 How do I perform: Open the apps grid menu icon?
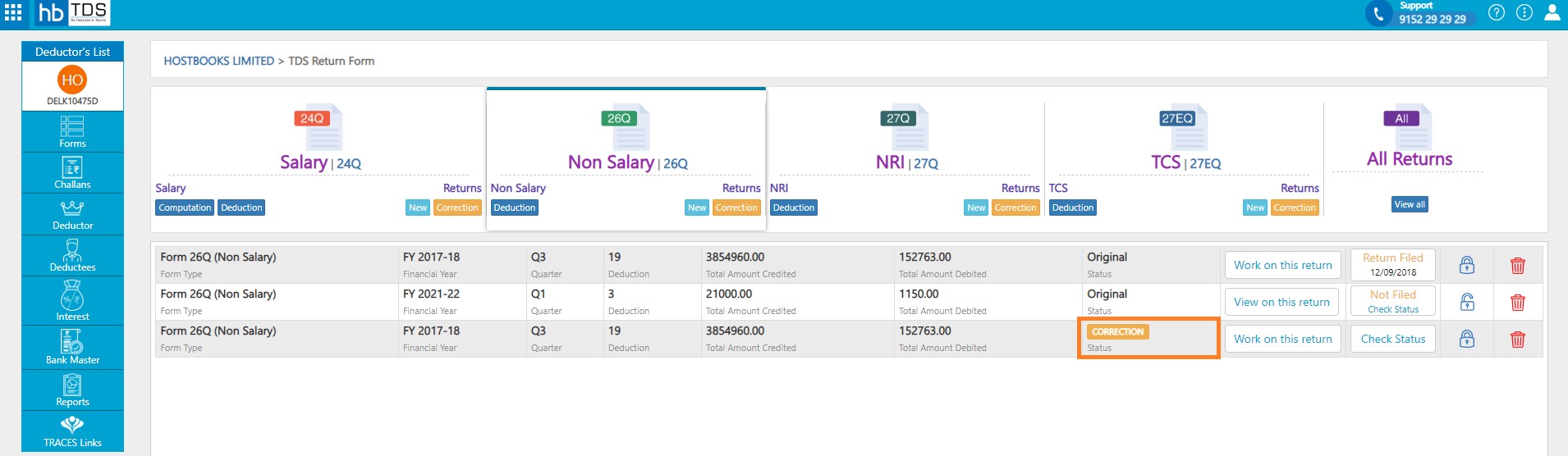click(x=13, y=12)
